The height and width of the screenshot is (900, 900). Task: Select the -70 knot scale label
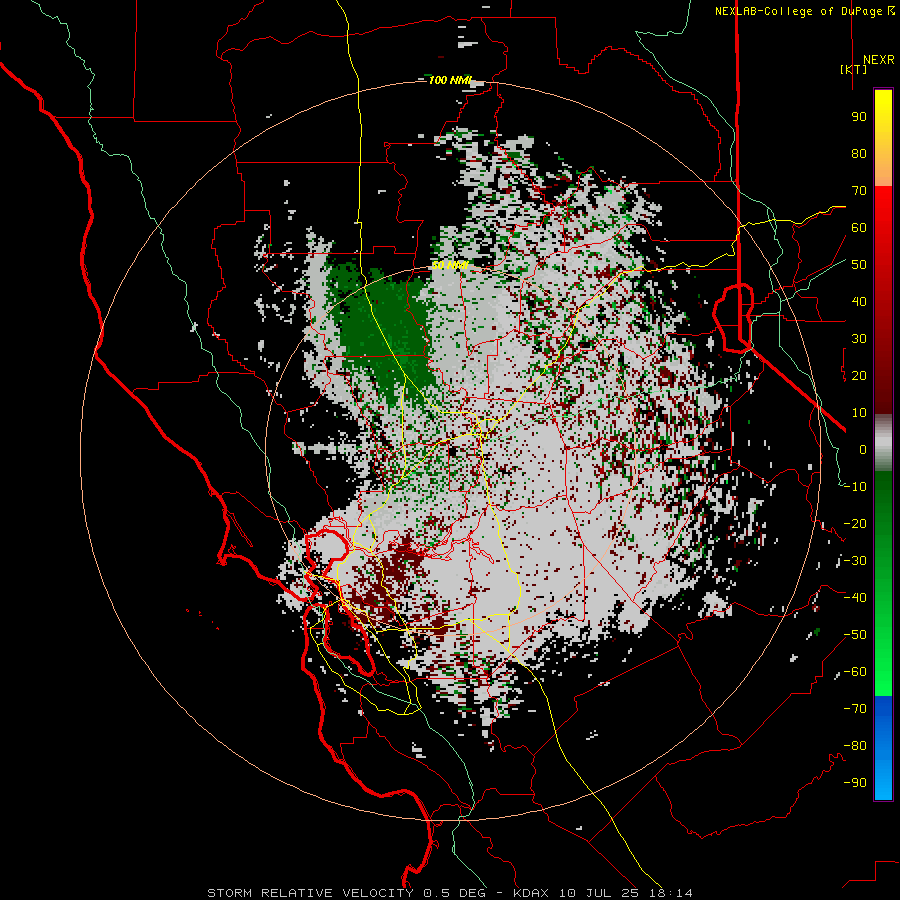point(855,709)
